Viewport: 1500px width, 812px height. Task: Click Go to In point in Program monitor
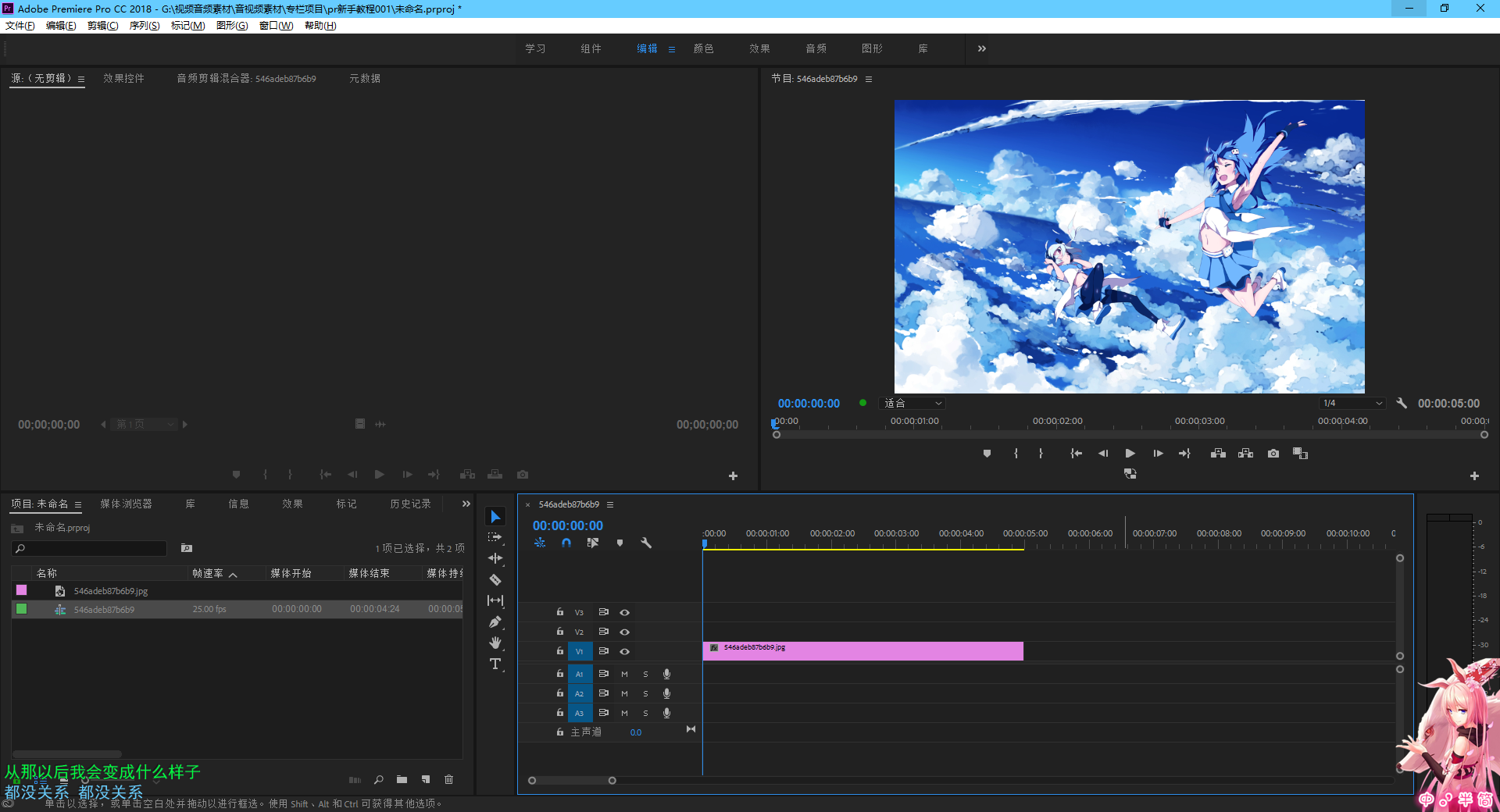tap(1076, 454)
